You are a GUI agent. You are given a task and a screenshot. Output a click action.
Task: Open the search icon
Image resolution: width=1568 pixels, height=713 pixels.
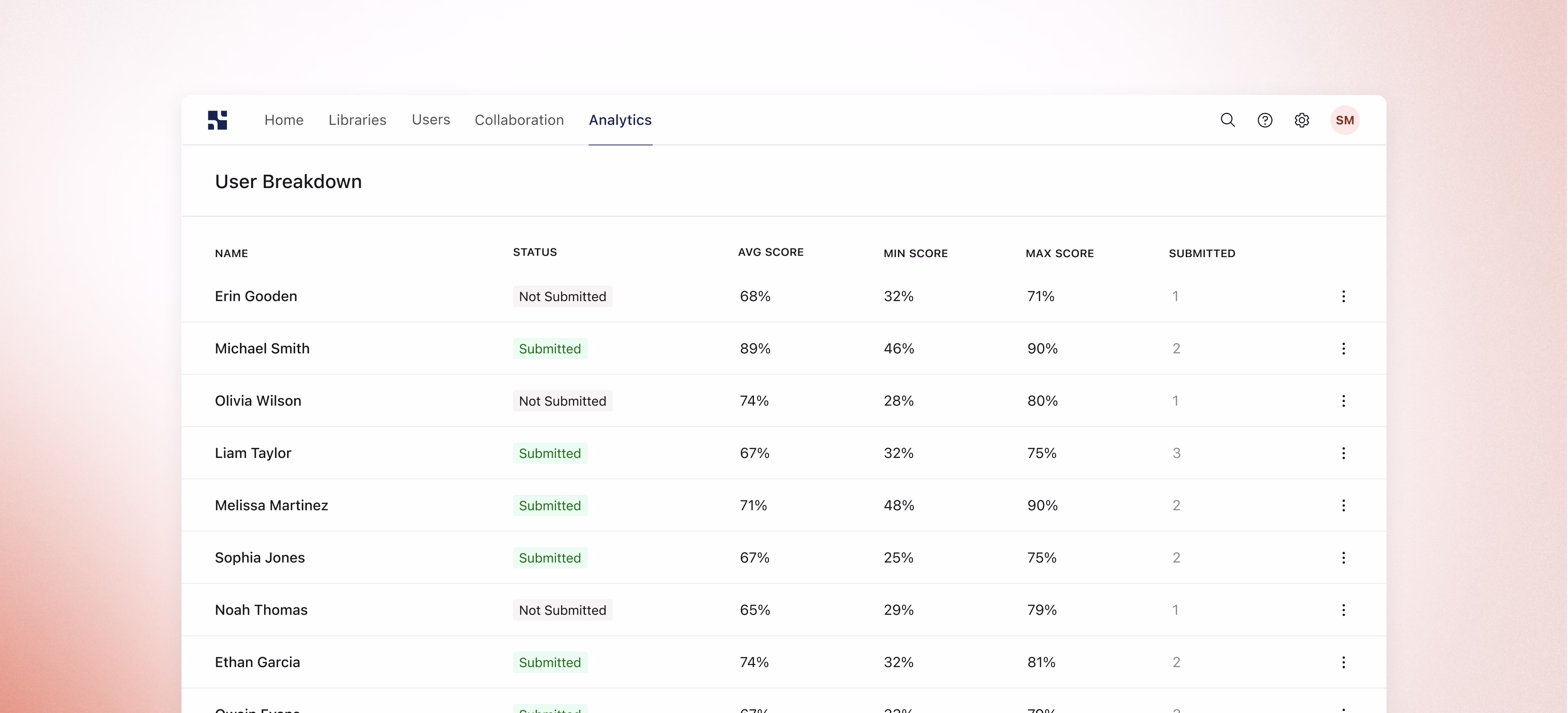[1228, 120]
